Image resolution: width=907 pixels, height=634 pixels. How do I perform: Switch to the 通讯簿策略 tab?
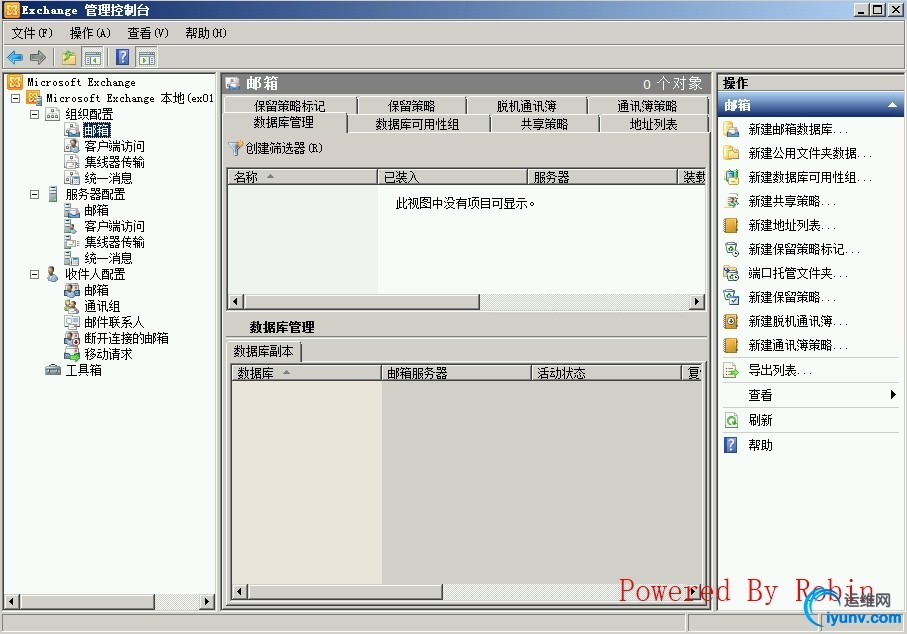[647, 106]
